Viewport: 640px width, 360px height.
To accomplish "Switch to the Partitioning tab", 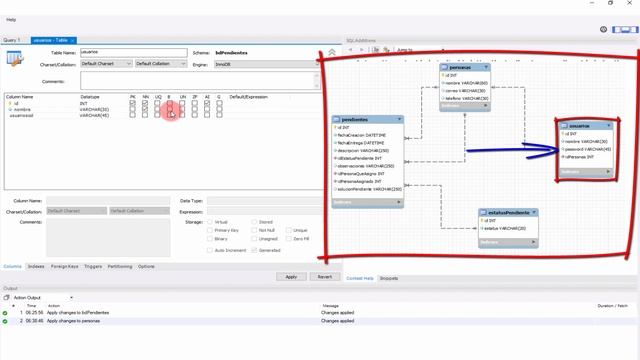I will 120,267.
